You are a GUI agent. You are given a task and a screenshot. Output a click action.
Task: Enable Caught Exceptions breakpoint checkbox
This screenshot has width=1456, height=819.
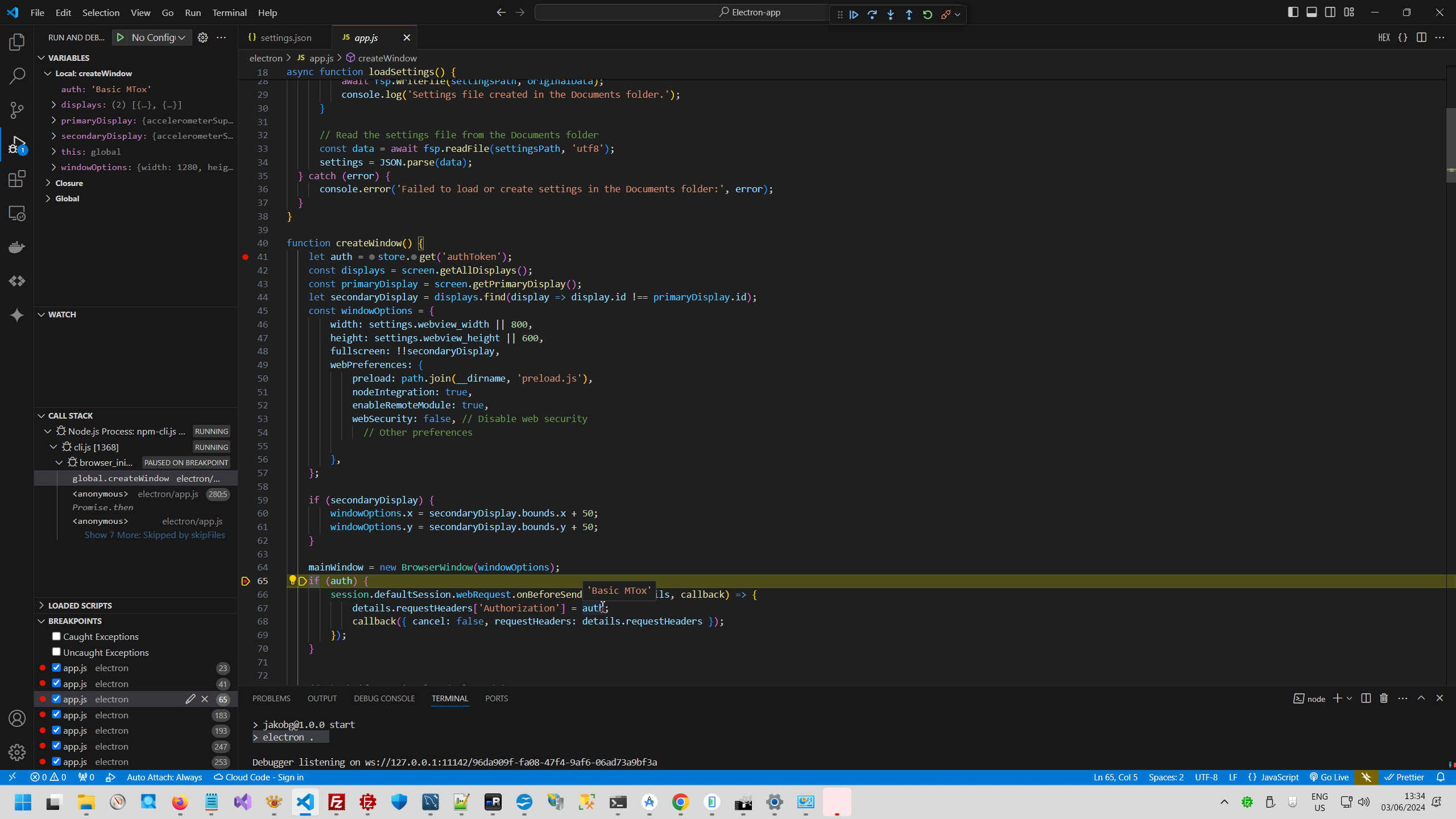point(56,636)
